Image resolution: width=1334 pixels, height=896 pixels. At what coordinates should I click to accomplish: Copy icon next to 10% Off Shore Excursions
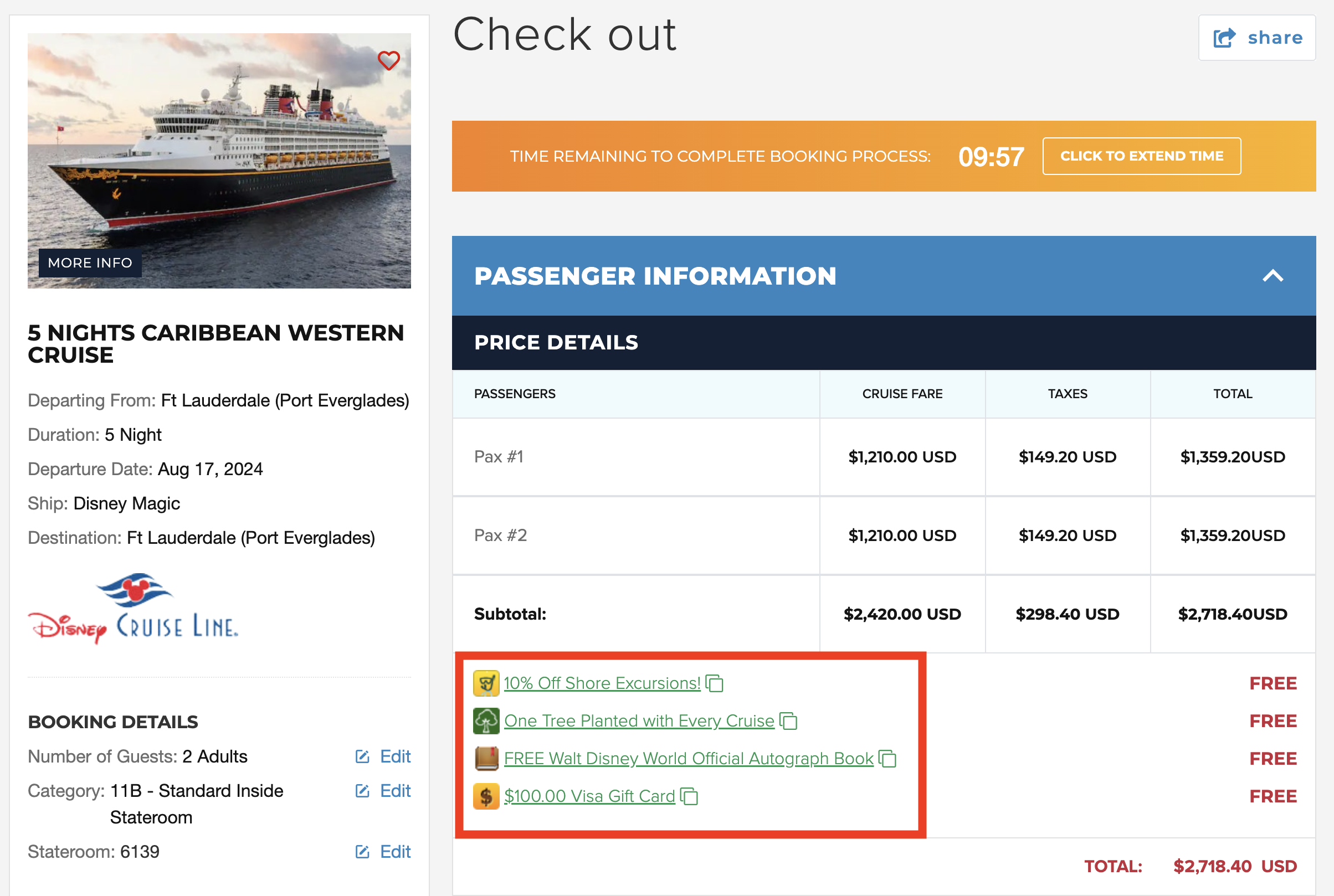click(715, 683)
